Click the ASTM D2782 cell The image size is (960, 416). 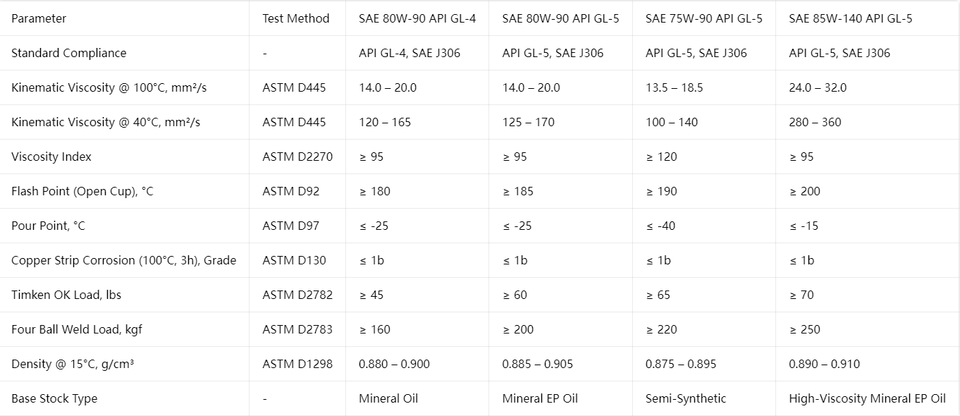point(298,295)
